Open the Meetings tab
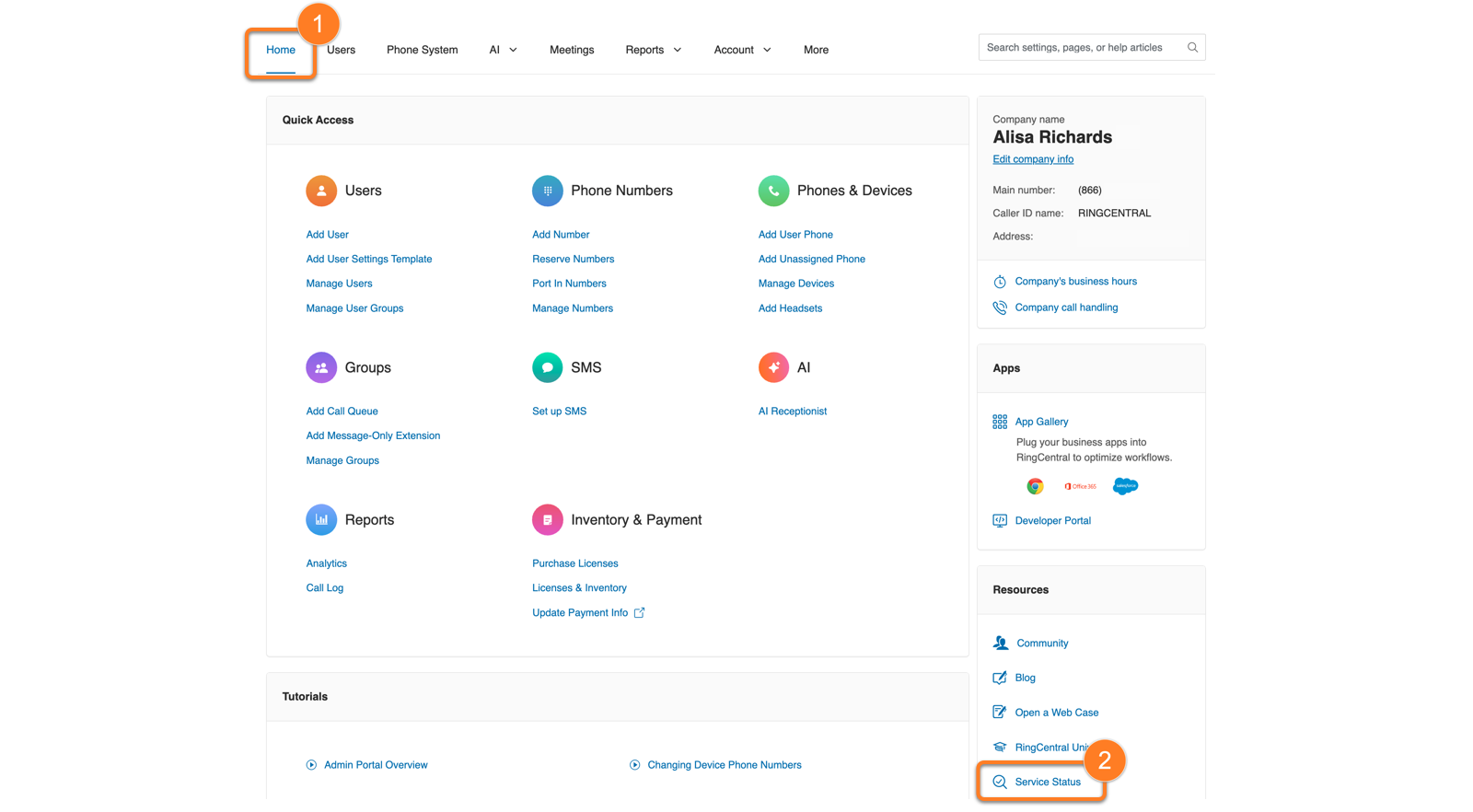The image size is (1473, 812). click(571, 50)
